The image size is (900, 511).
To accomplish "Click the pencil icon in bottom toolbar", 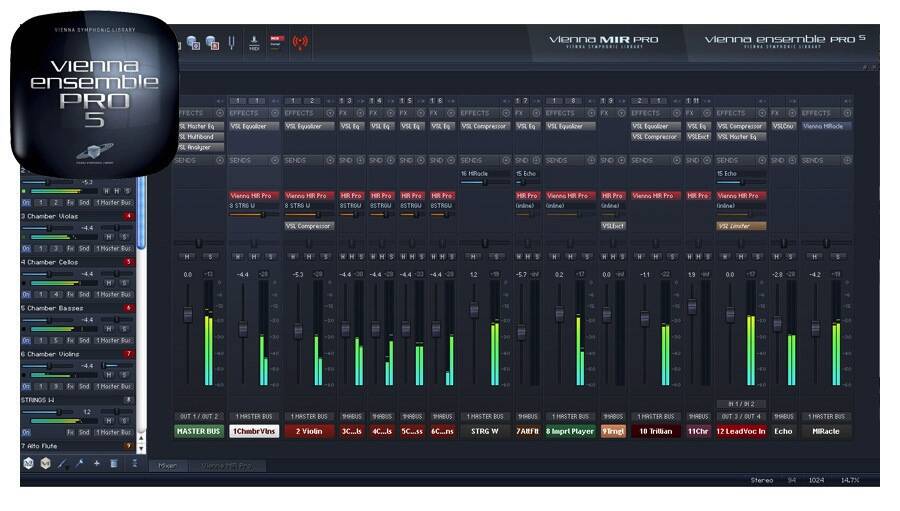I will coord(63,463).
